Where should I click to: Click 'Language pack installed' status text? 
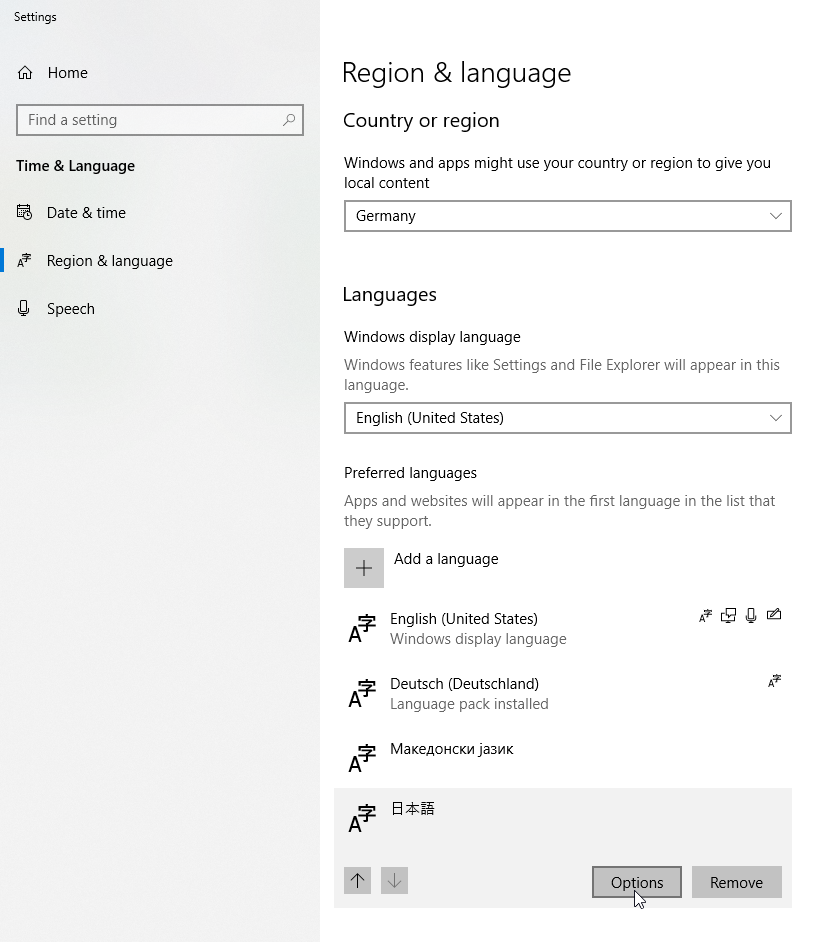click(x=469, y=703)
